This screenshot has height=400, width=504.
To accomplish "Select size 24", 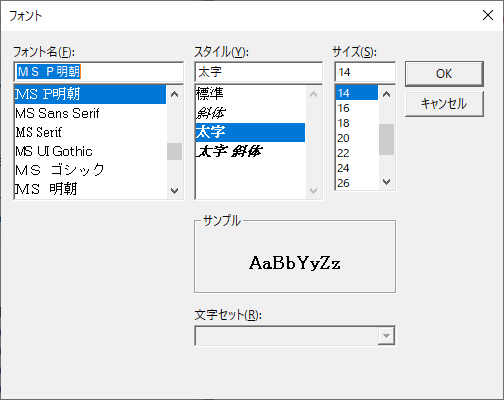I will pyautogui.click(x=357, y=168).
